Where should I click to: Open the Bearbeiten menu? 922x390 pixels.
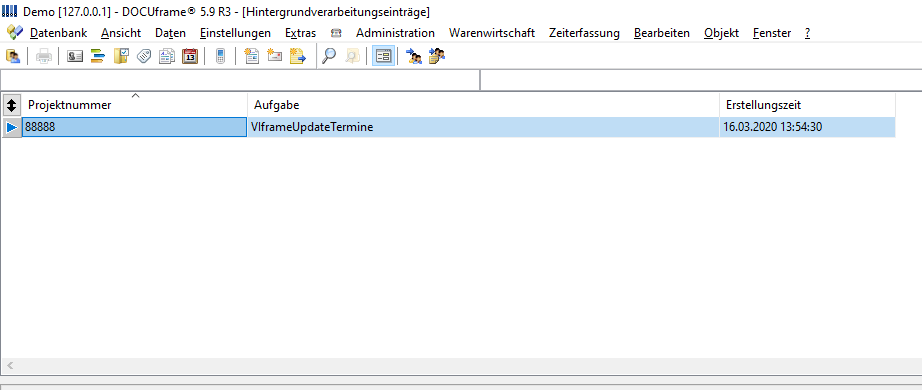(x=662, y=33)
